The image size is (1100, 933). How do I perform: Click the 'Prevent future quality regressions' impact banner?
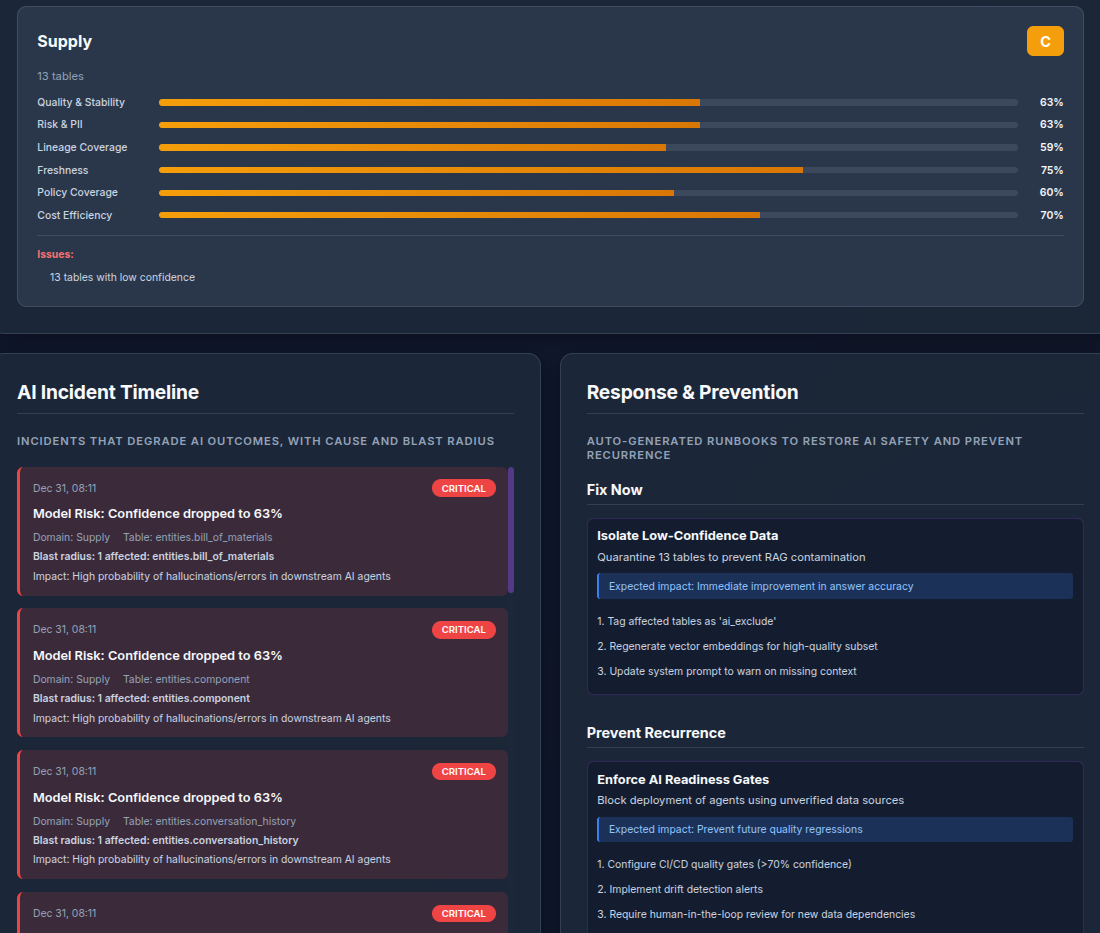coord(834,829)
